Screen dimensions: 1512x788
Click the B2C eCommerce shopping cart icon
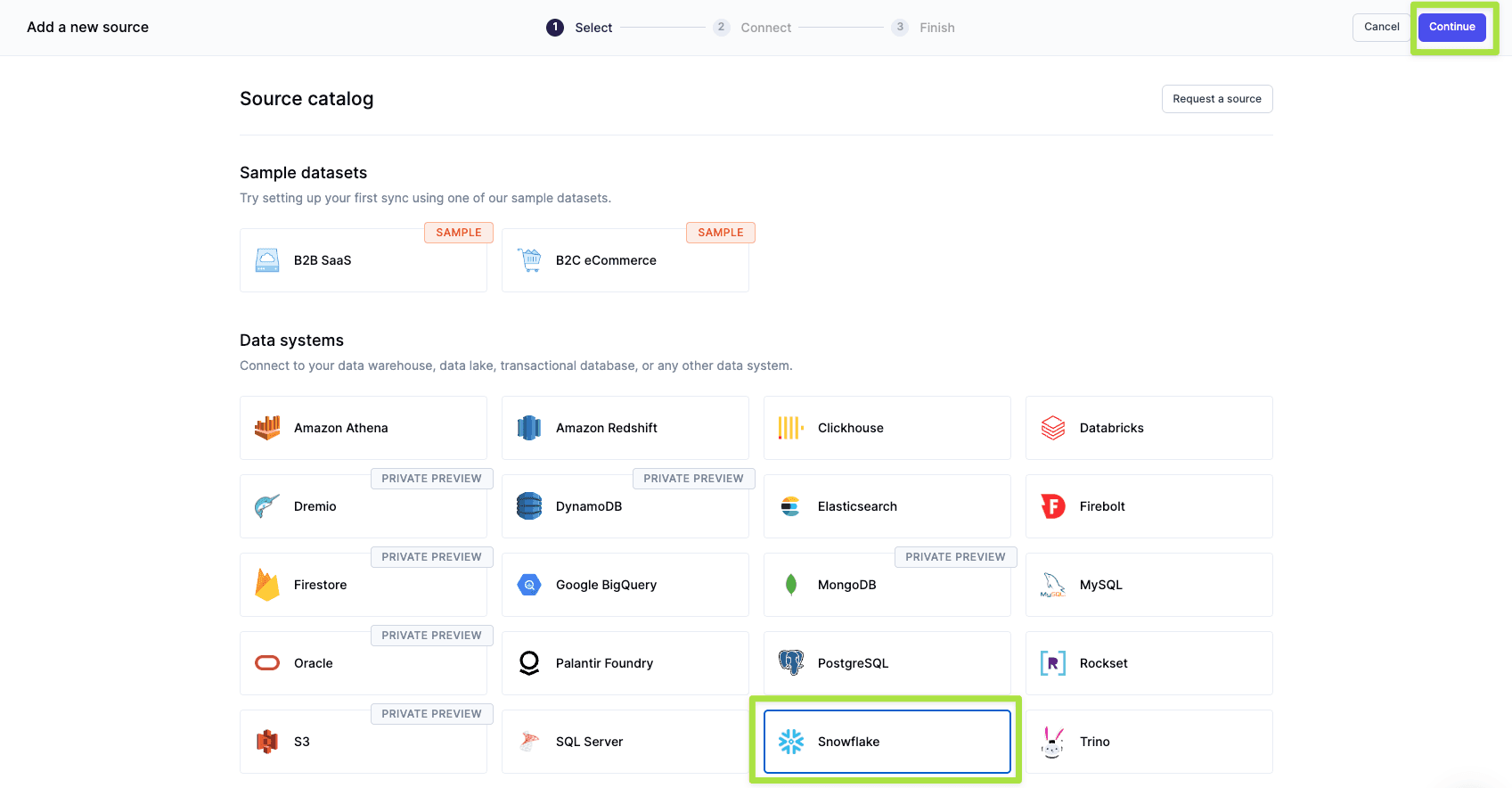click(529, 260)
